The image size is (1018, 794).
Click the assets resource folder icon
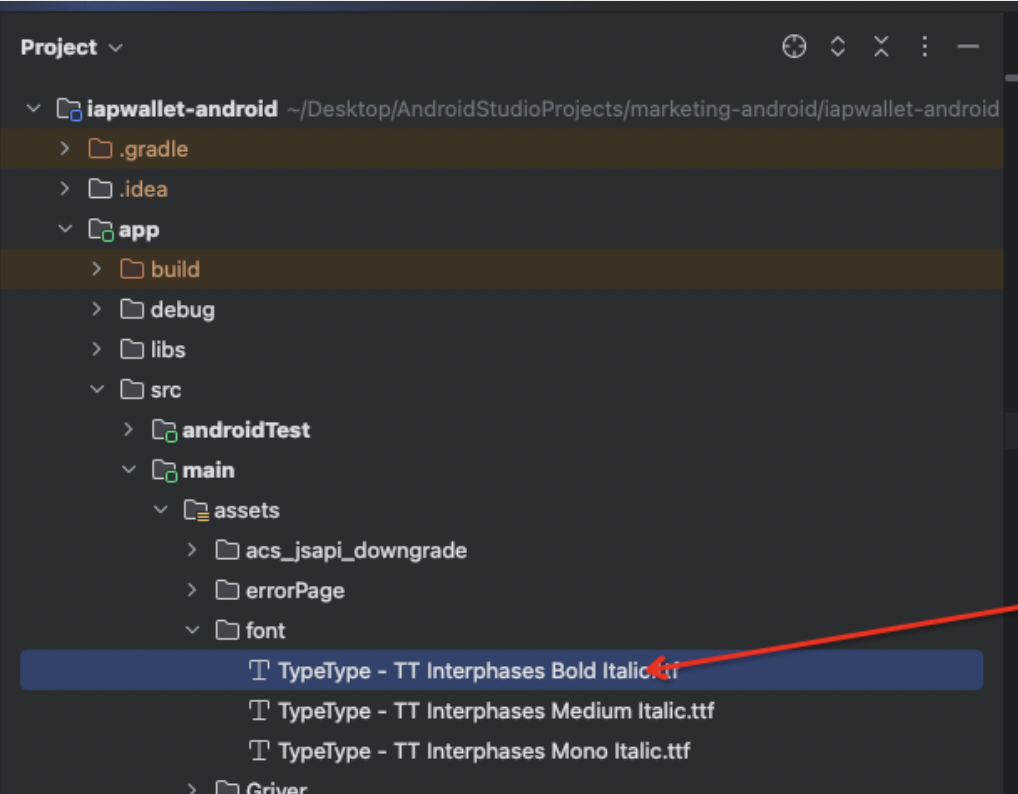pyautogui.click(x=196, y=511)
